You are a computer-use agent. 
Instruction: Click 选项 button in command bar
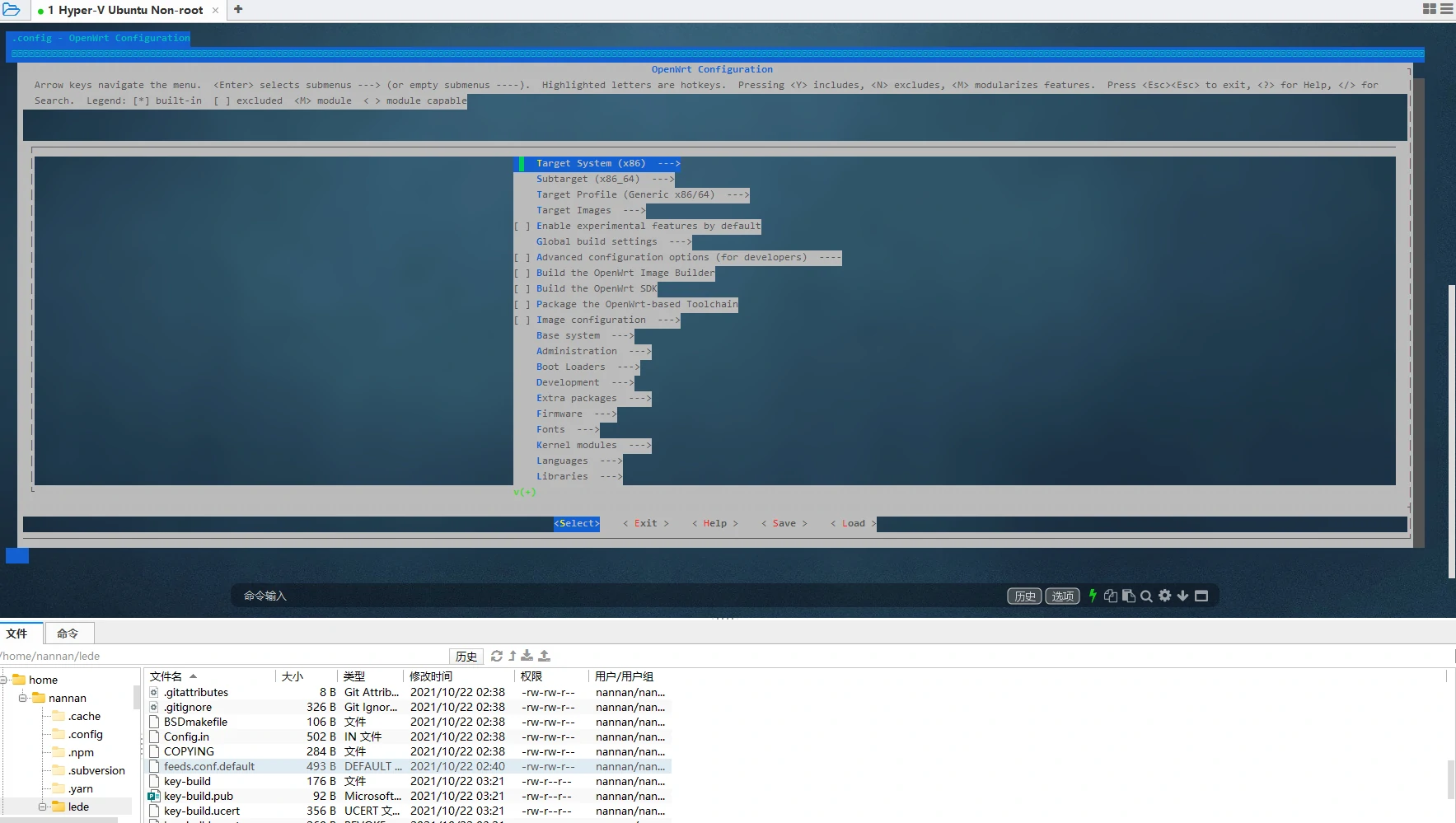tap(1063, 596)
